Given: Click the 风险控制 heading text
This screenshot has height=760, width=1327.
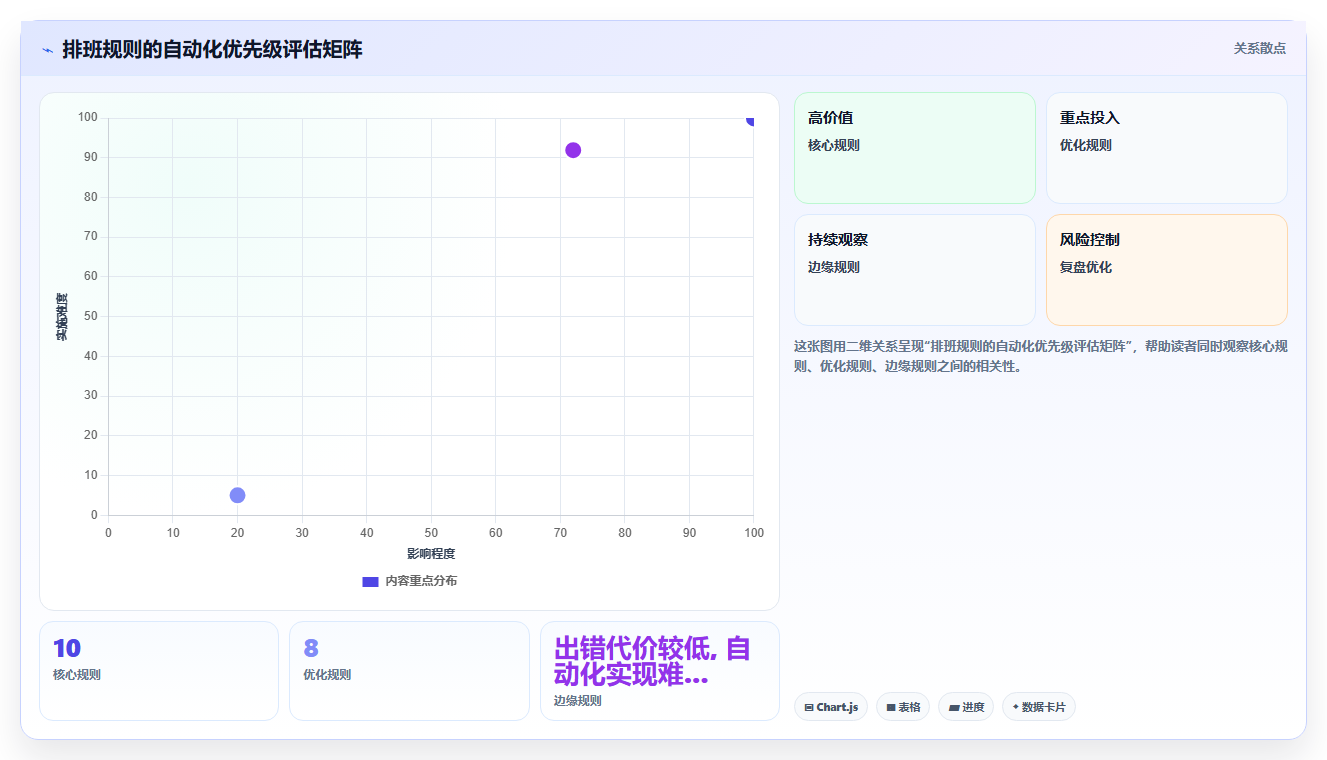Looking at the screenshot, I should [x=1090, y=240].
